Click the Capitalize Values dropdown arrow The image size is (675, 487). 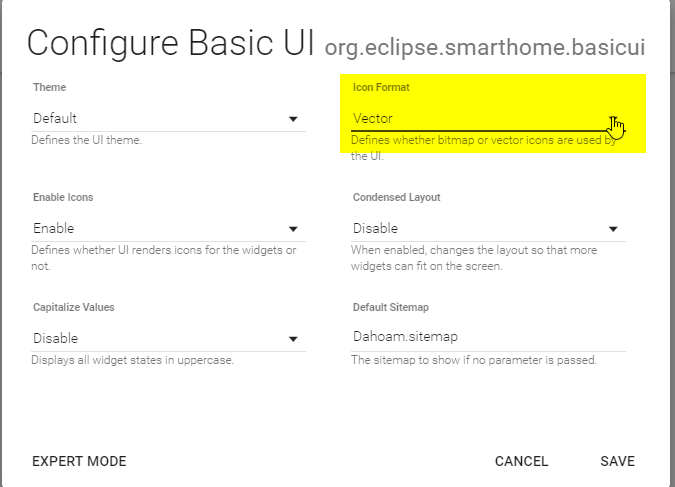[293, 339]
